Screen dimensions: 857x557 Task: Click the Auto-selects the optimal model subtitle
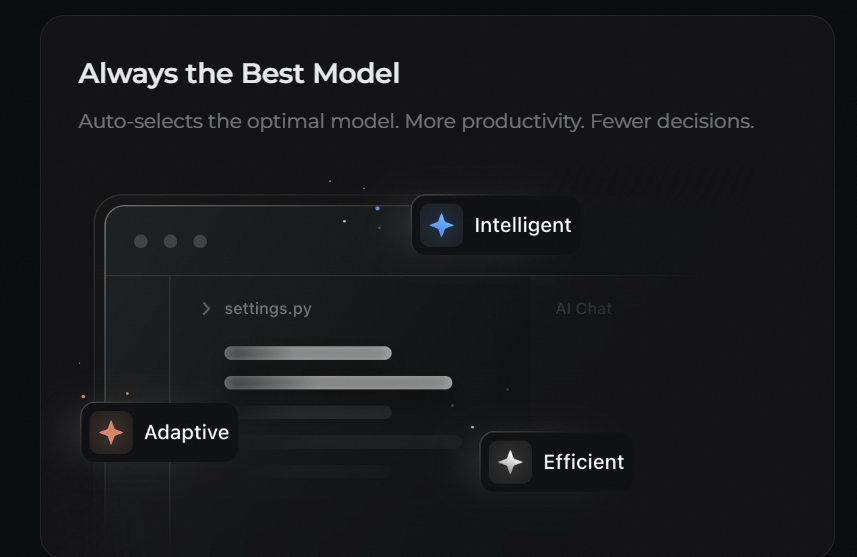point(416,121)
